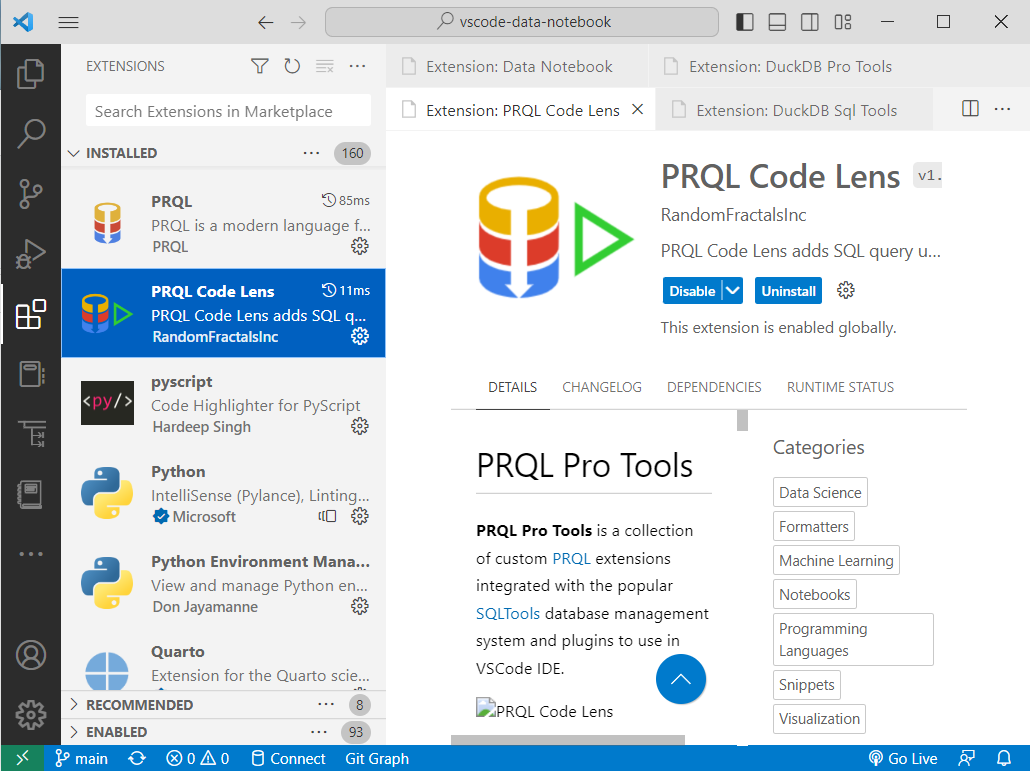Click the Search Extensions in Marketplace field
Screen dimensions: 1030x771
tap(228, 111)
